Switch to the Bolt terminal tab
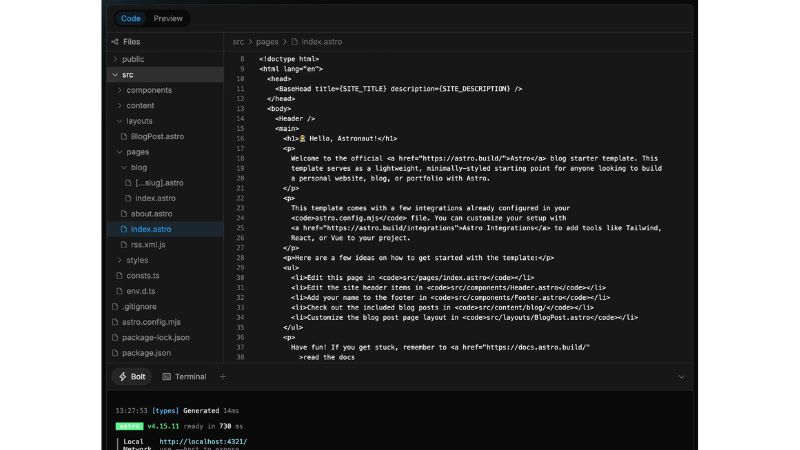Image resolution: width=800 pixels, height=450 pixels. coord(132,377)
